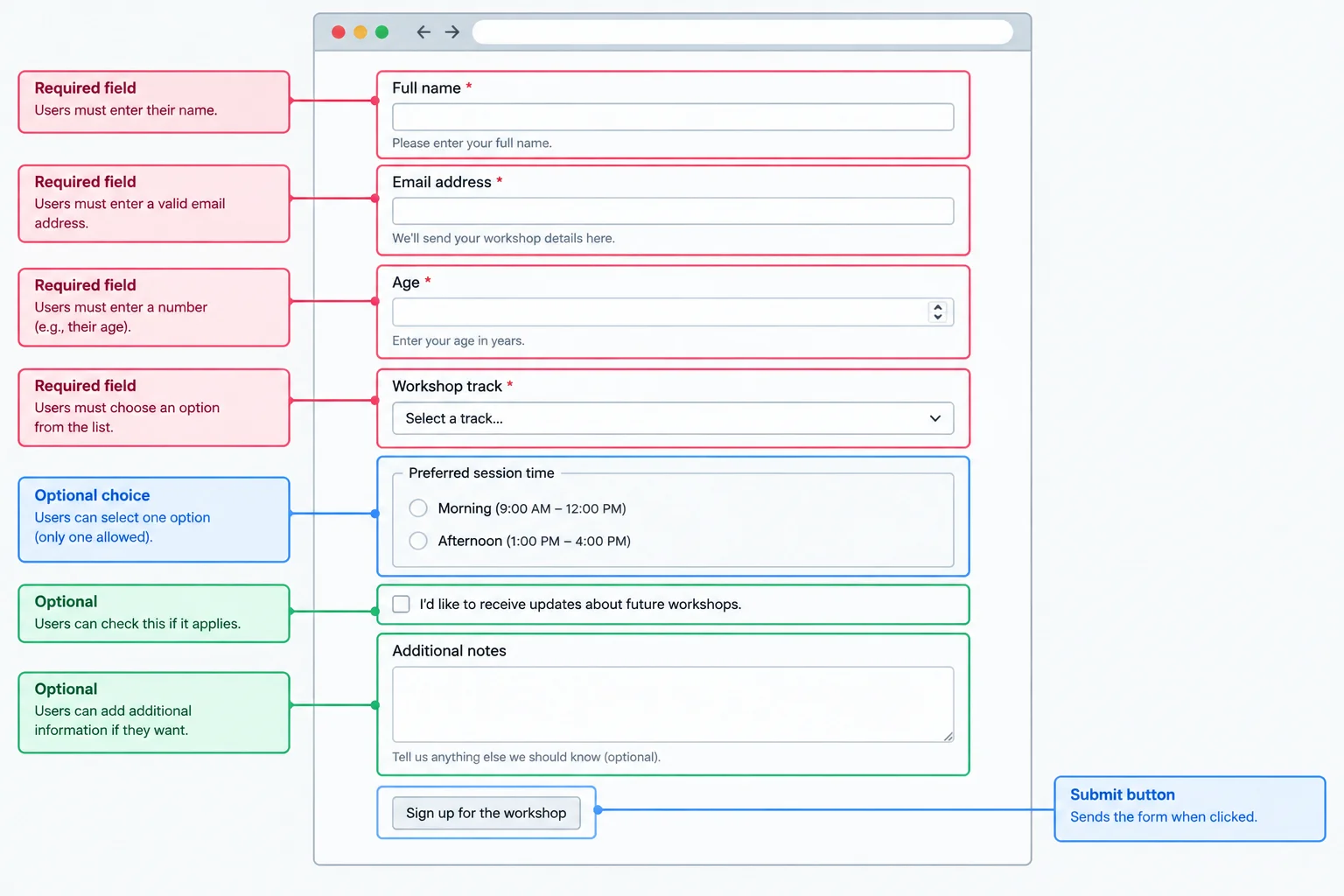Image resolution: width=1344 pixels, height=896 pixels.
Task: Click the "Additional notes" label
Action: 449,651
